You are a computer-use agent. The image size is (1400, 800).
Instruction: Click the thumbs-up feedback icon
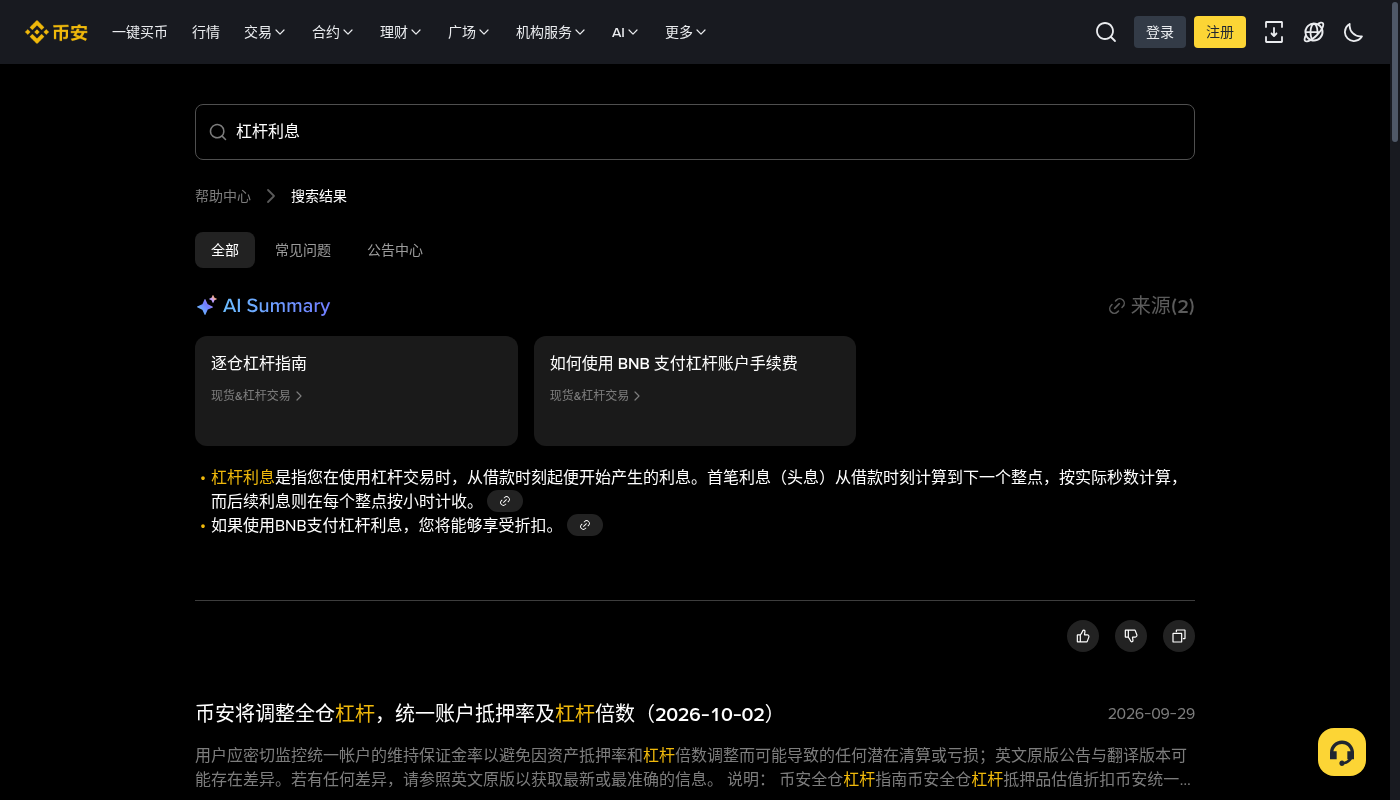1083,636
